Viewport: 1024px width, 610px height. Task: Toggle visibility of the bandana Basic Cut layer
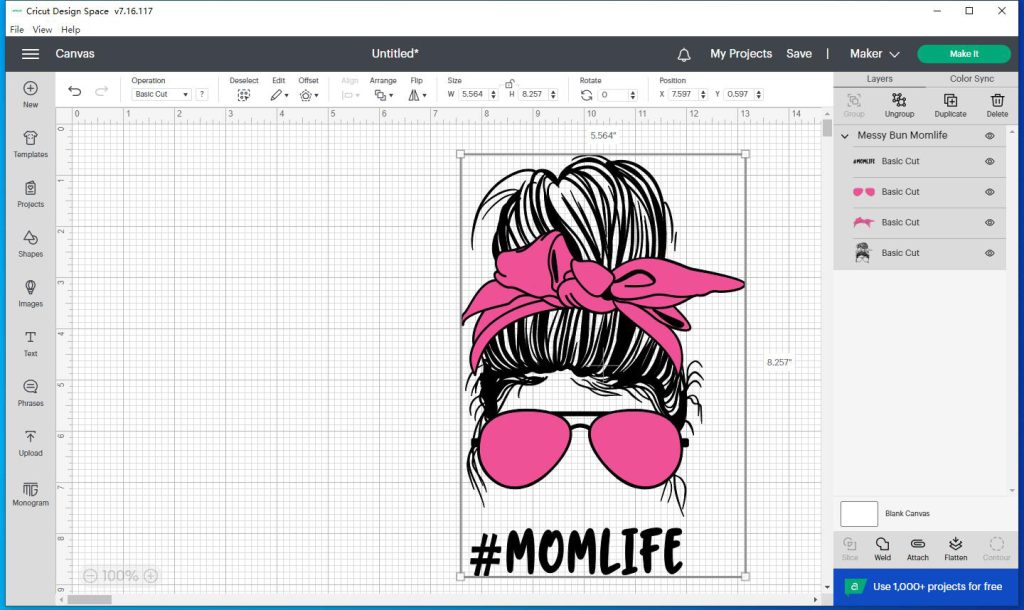click(x=991, y=222)
